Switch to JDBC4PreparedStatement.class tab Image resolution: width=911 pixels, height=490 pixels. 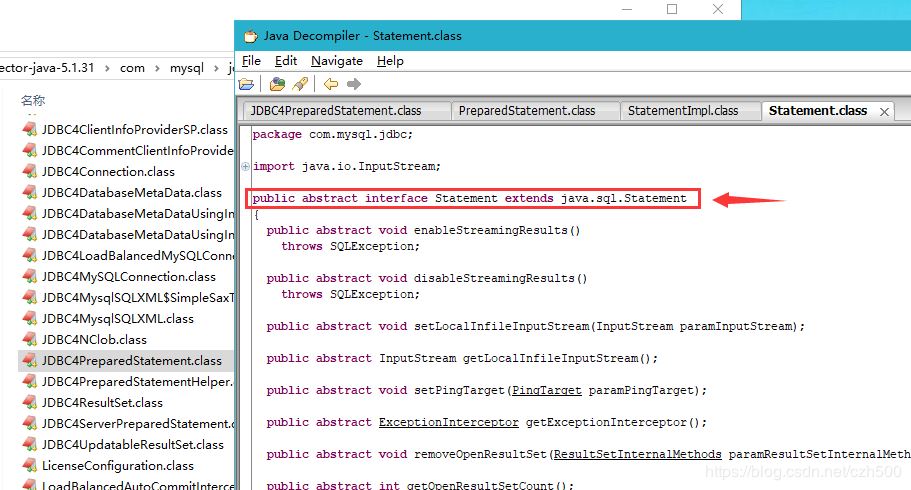point(345,110)
